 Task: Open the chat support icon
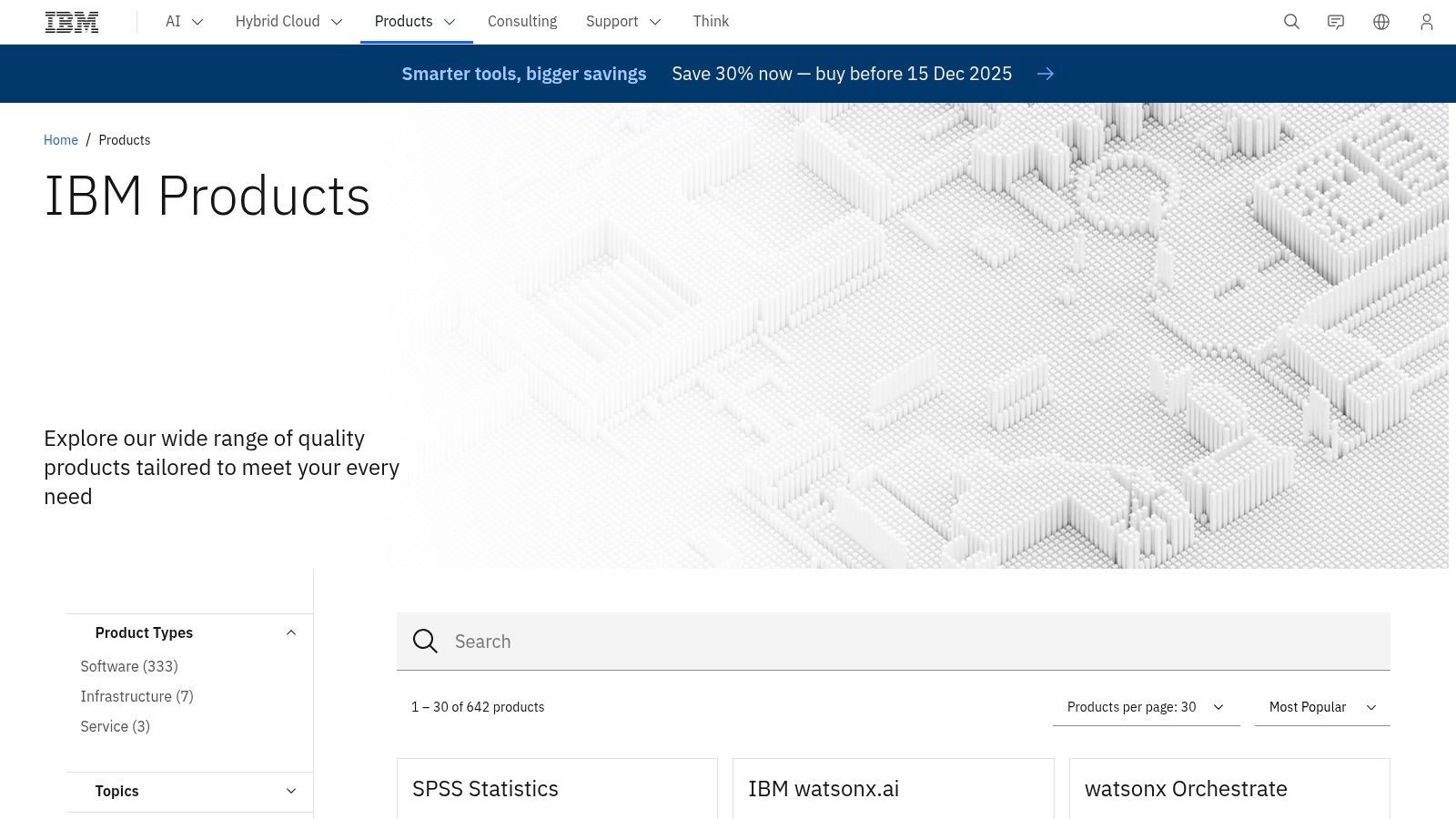click(x=1336, y=21)
